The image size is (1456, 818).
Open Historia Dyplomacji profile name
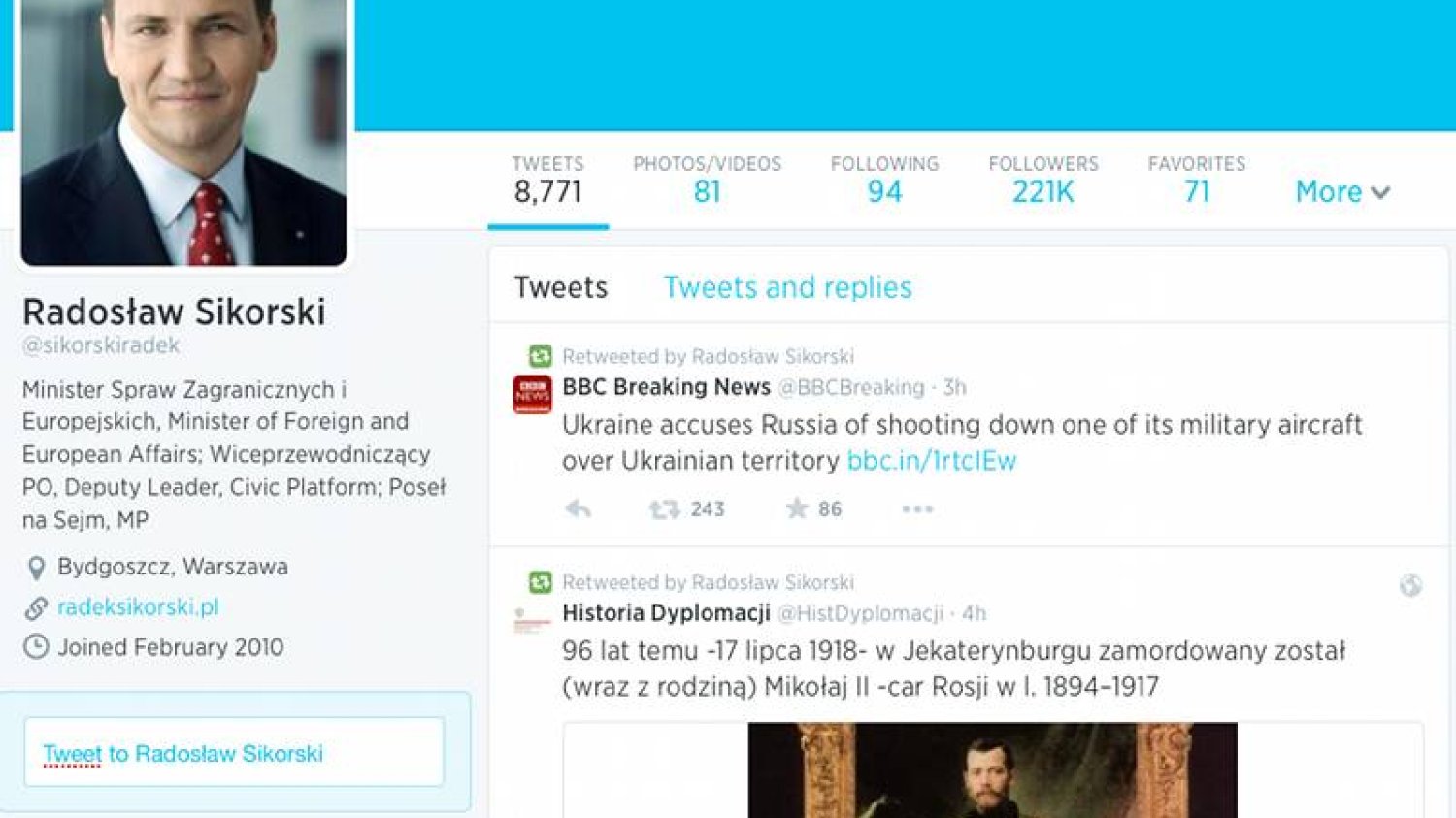tap(666, 613)
